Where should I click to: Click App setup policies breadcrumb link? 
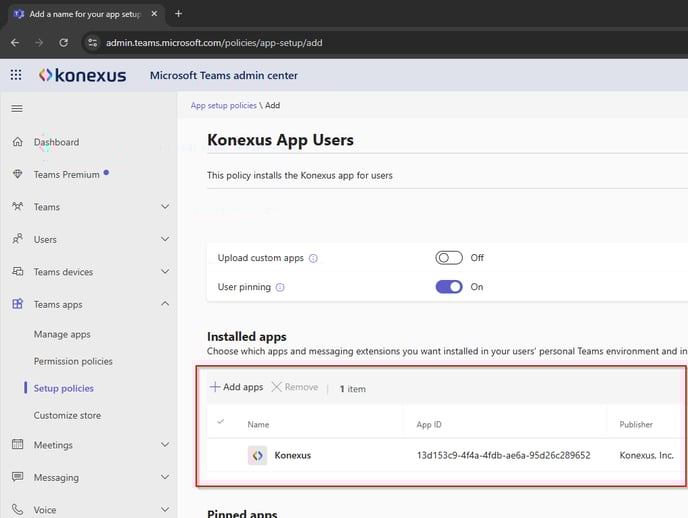[223, 105]
